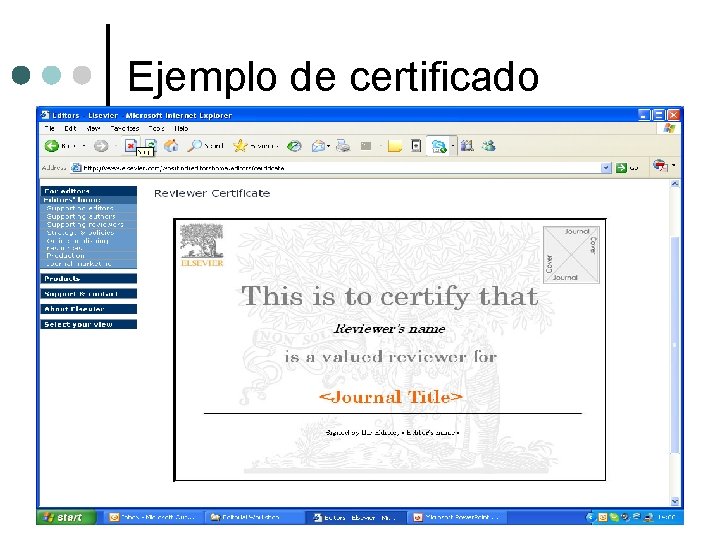Go to the Home page icon
Image resolution: width=720 pixels, height=540 pixels.
[x=171, y=146]
